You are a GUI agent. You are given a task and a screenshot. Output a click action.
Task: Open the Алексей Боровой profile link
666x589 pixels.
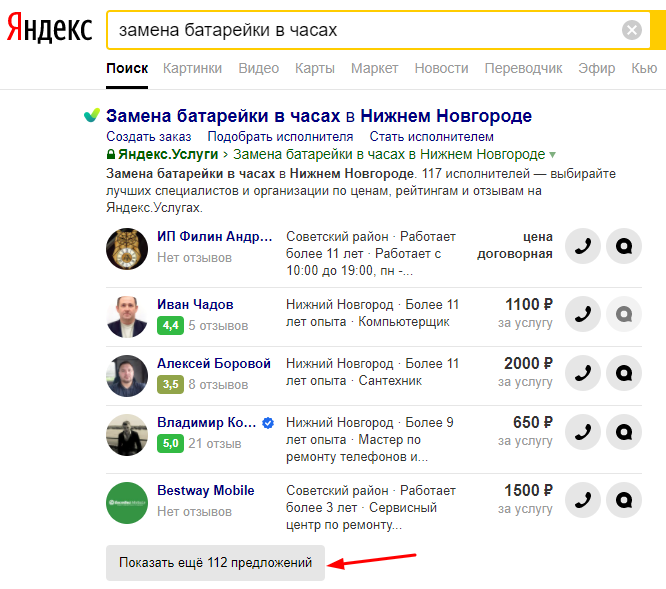214,363
